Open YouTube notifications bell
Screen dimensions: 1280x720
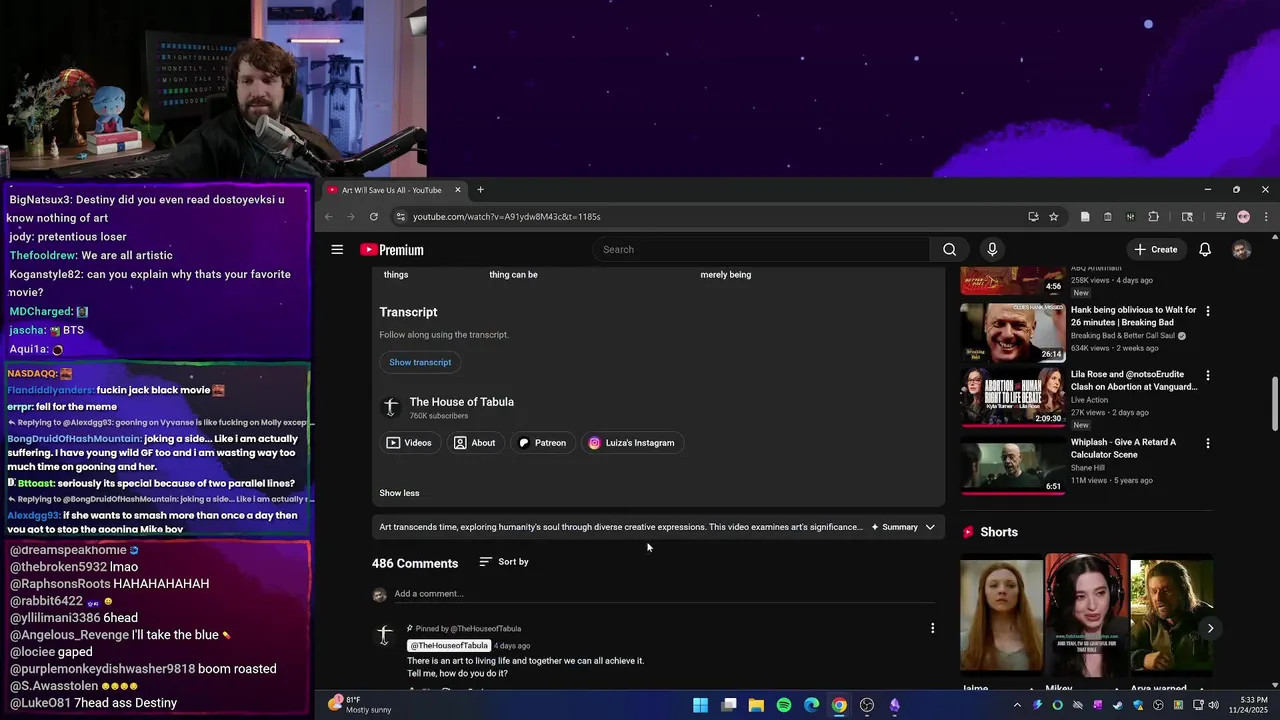pyautogui.click(x=1205, y=250)
